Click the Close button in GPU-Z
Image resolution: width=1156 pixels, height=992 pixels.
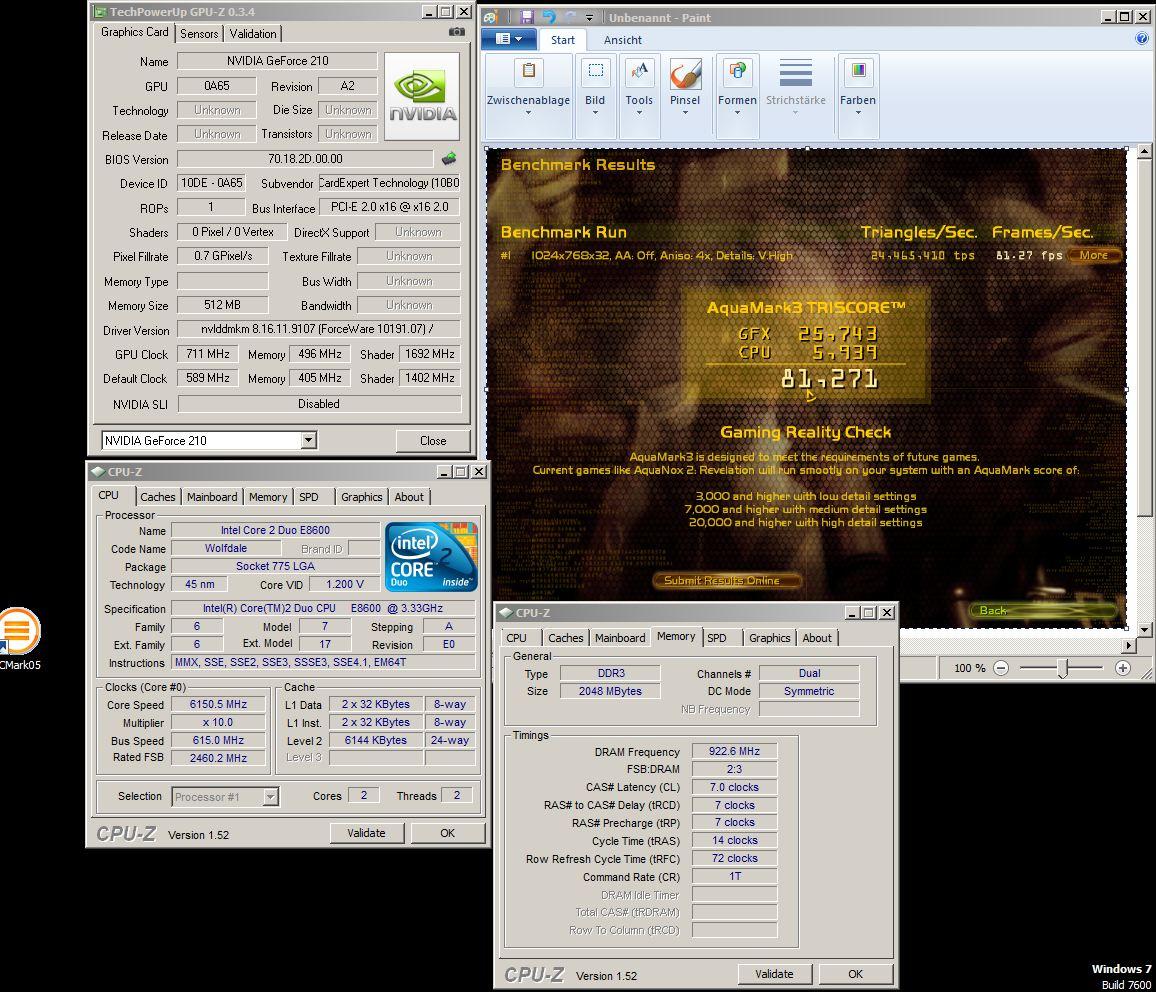(433, 441)
